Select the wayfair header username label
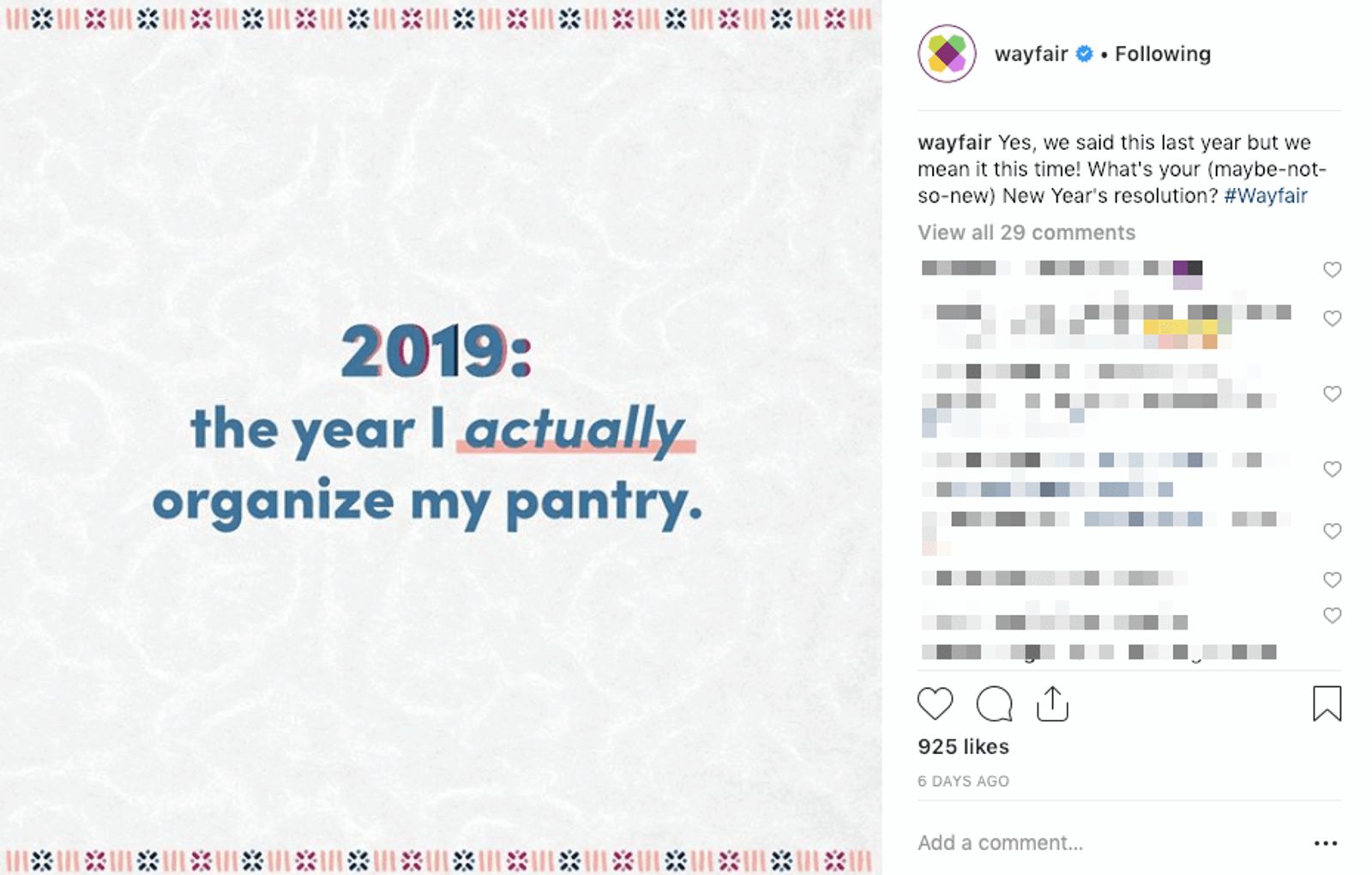The width and height of the screenshot is (1372, 875). tap(1032, 52)
